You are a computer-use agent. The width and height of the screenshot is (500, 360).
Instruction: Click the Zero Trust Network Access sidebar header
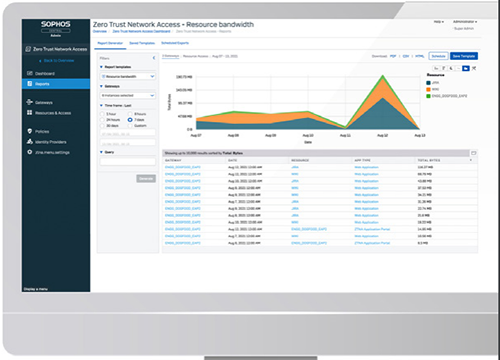[56, 49]
